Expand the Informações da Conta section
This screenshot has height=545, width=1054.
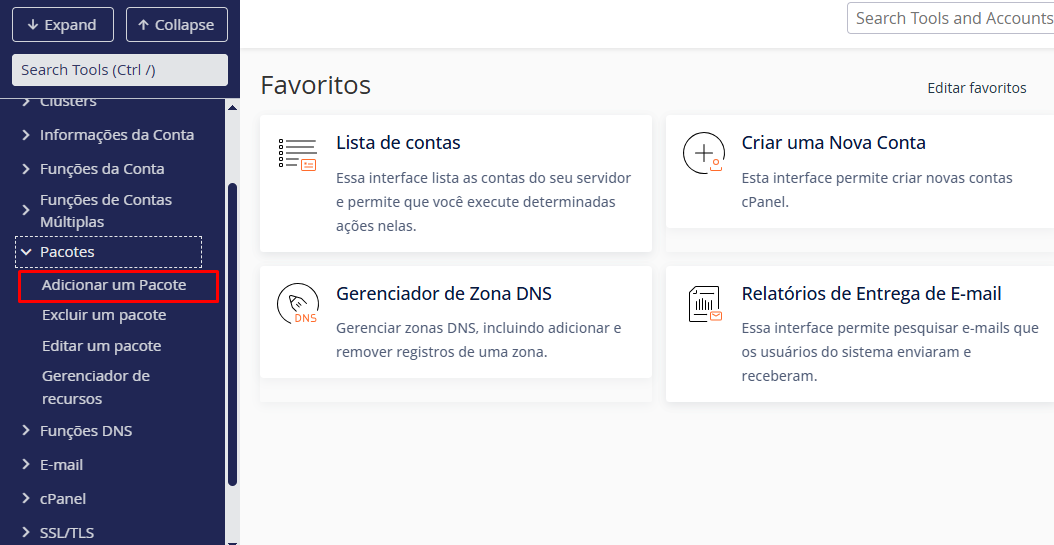click(x=116, y=135)
